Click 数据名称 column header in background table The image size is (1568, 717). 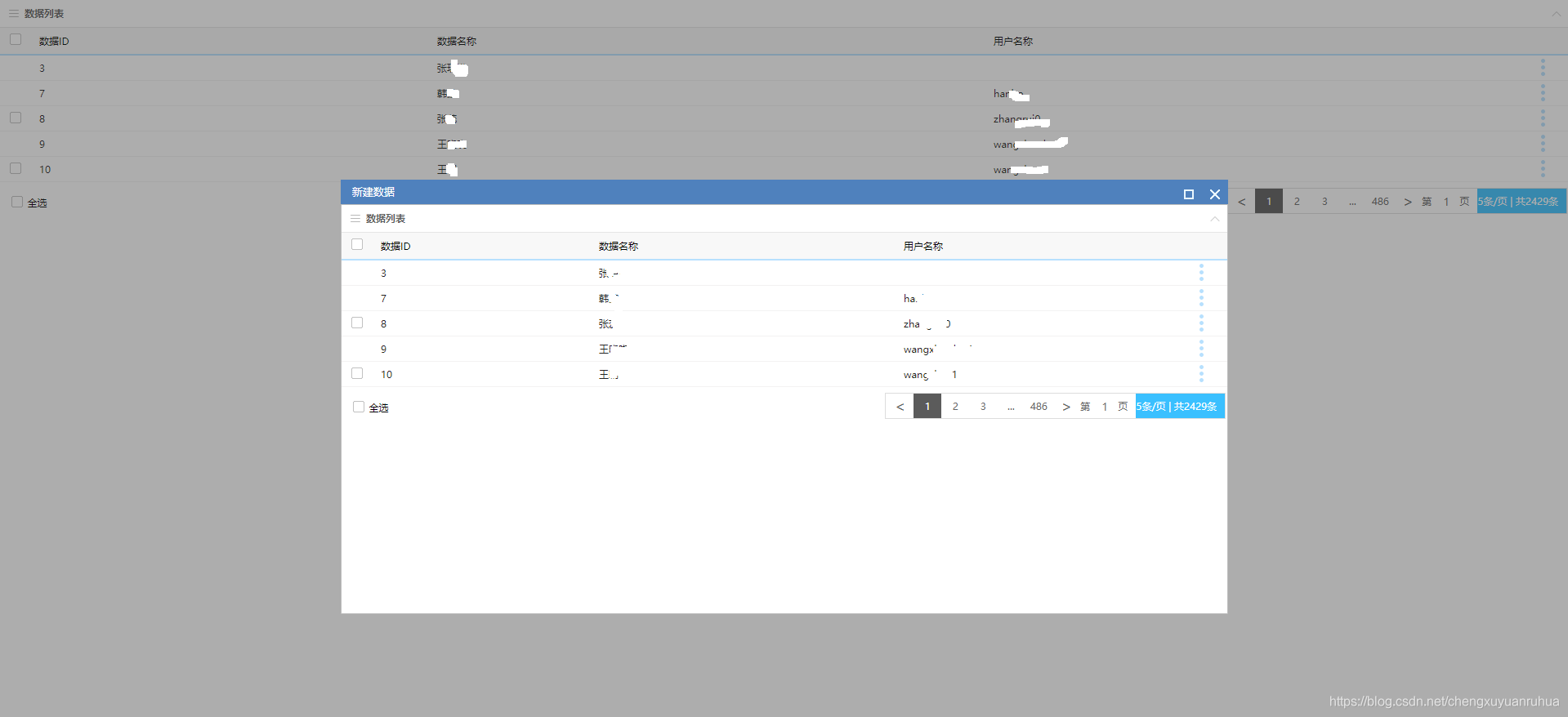tap(457, 41)
